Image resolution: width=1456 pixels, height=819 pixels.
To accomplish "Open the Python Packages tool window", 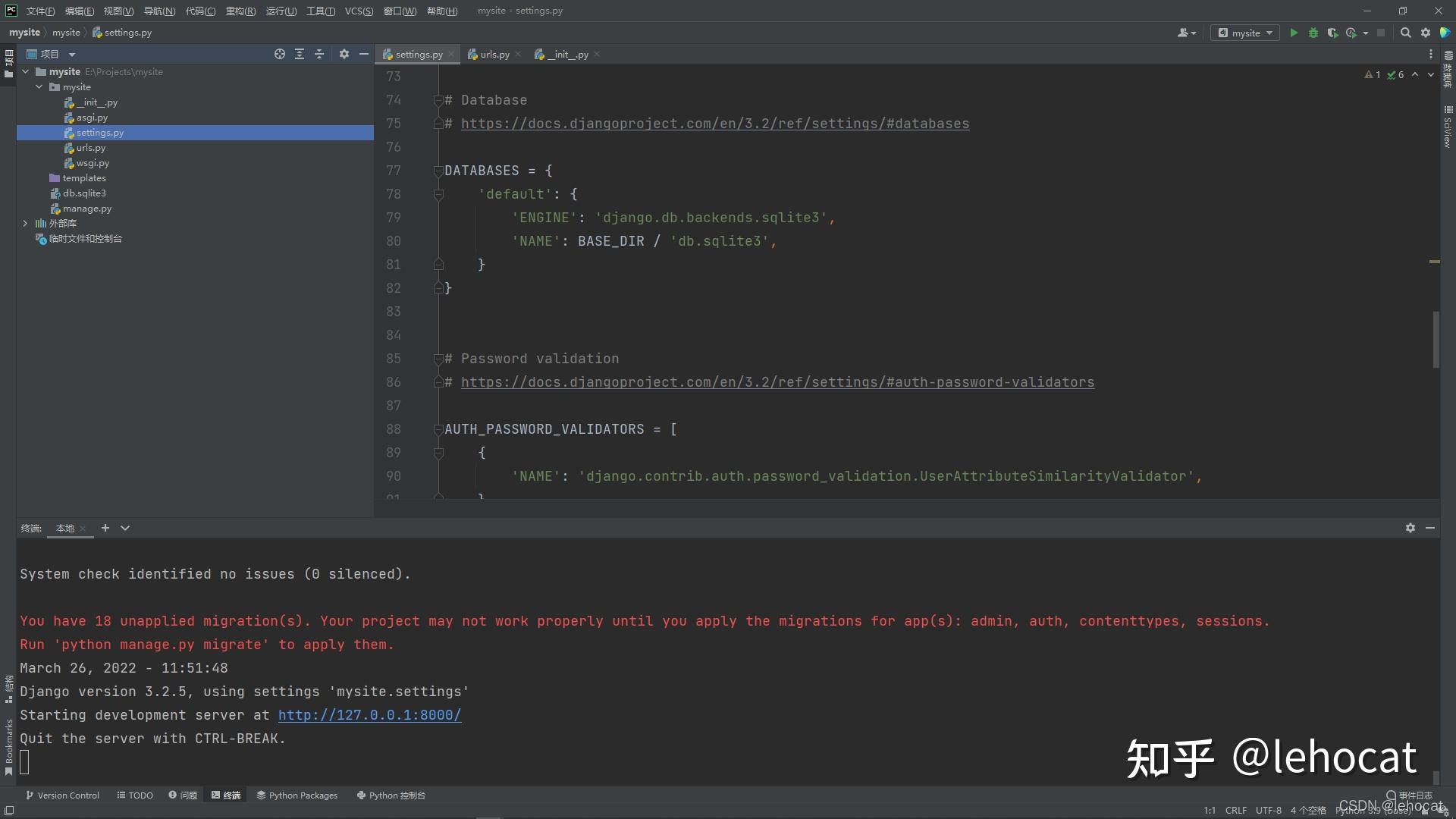I will pyautogui.click(x=297, y=795).
